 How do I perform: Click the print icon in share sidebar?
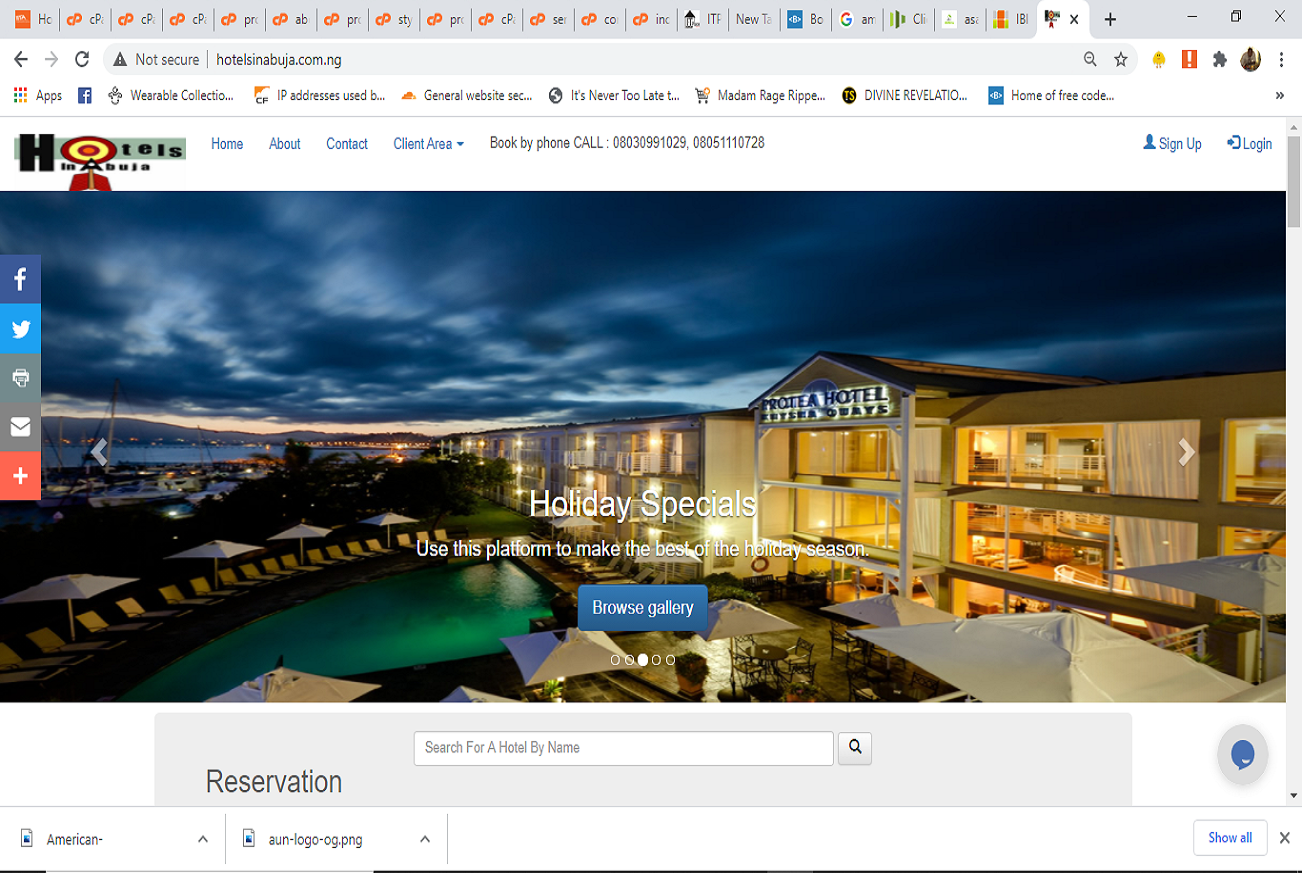[x=20, y=377]
